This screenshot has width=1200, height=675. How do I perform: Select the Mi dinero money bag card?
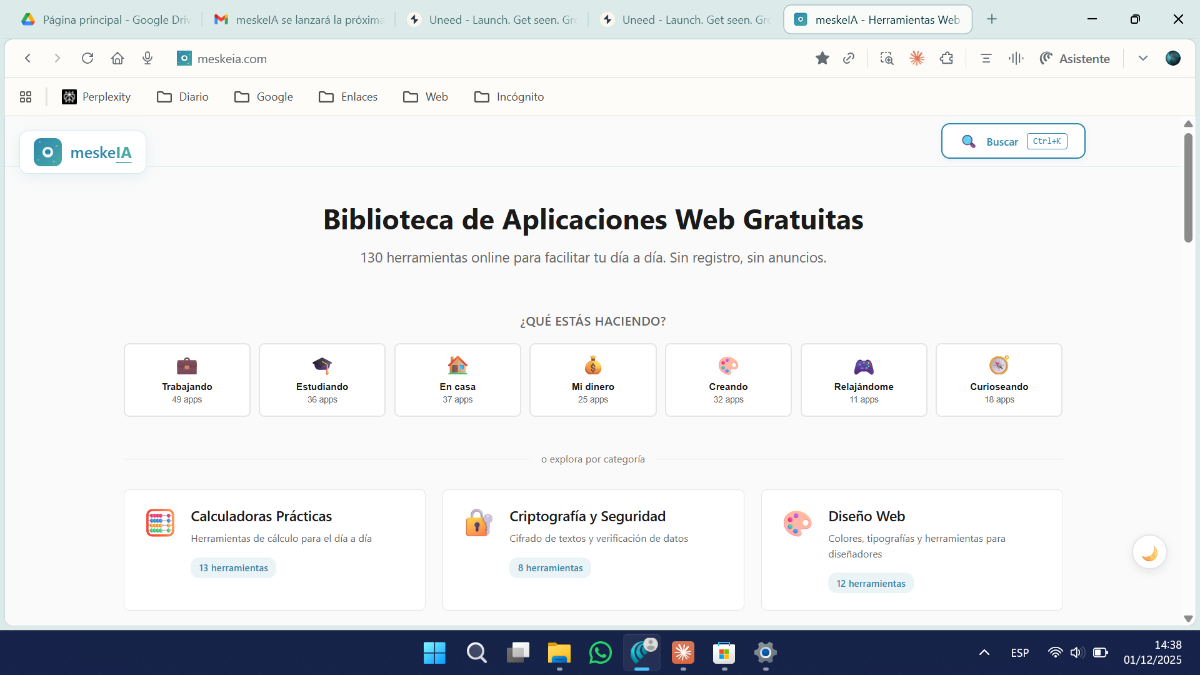[593, 380]
